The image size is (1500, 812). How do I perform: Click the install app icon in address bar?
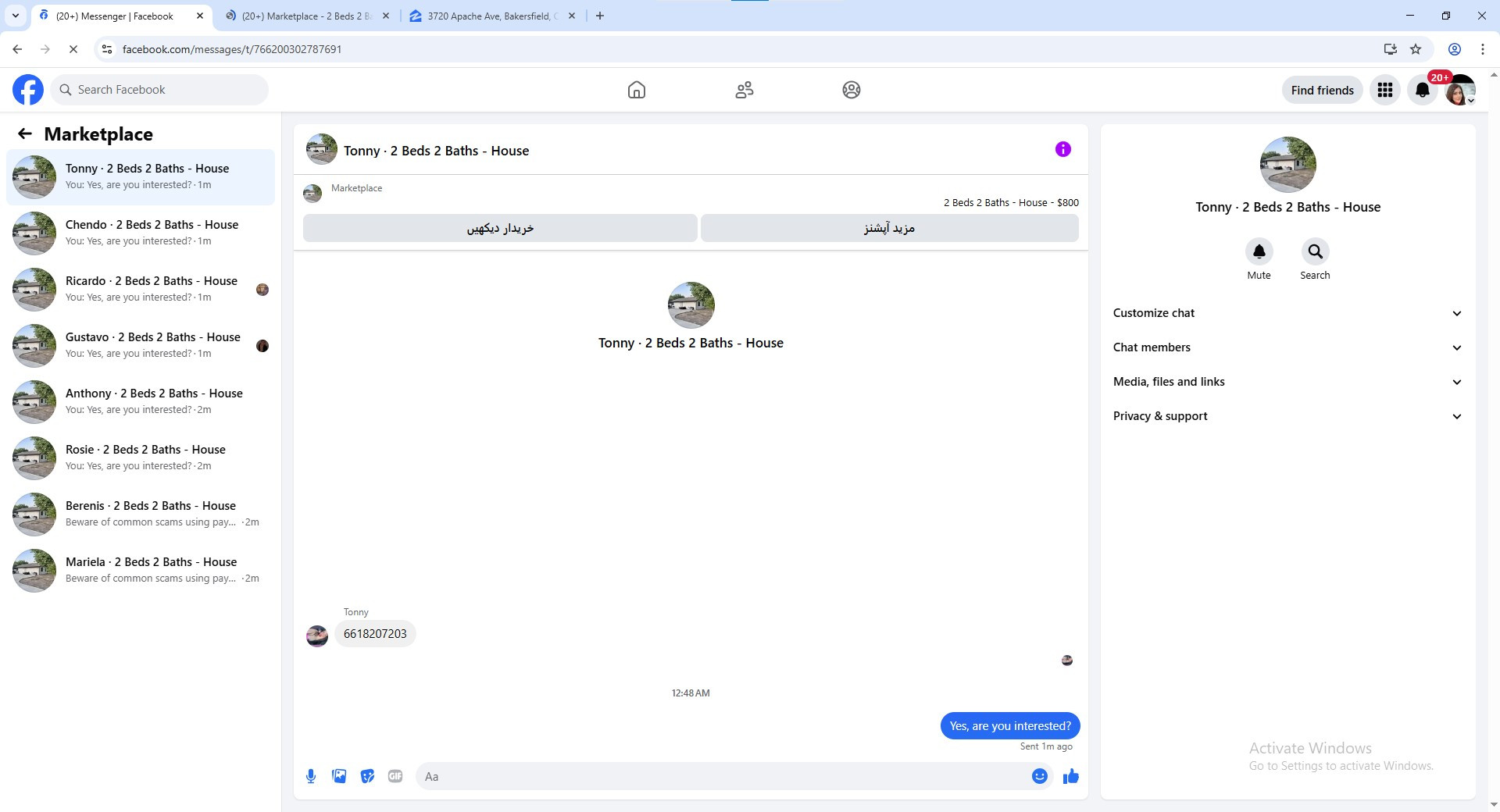pos(1391,49)
